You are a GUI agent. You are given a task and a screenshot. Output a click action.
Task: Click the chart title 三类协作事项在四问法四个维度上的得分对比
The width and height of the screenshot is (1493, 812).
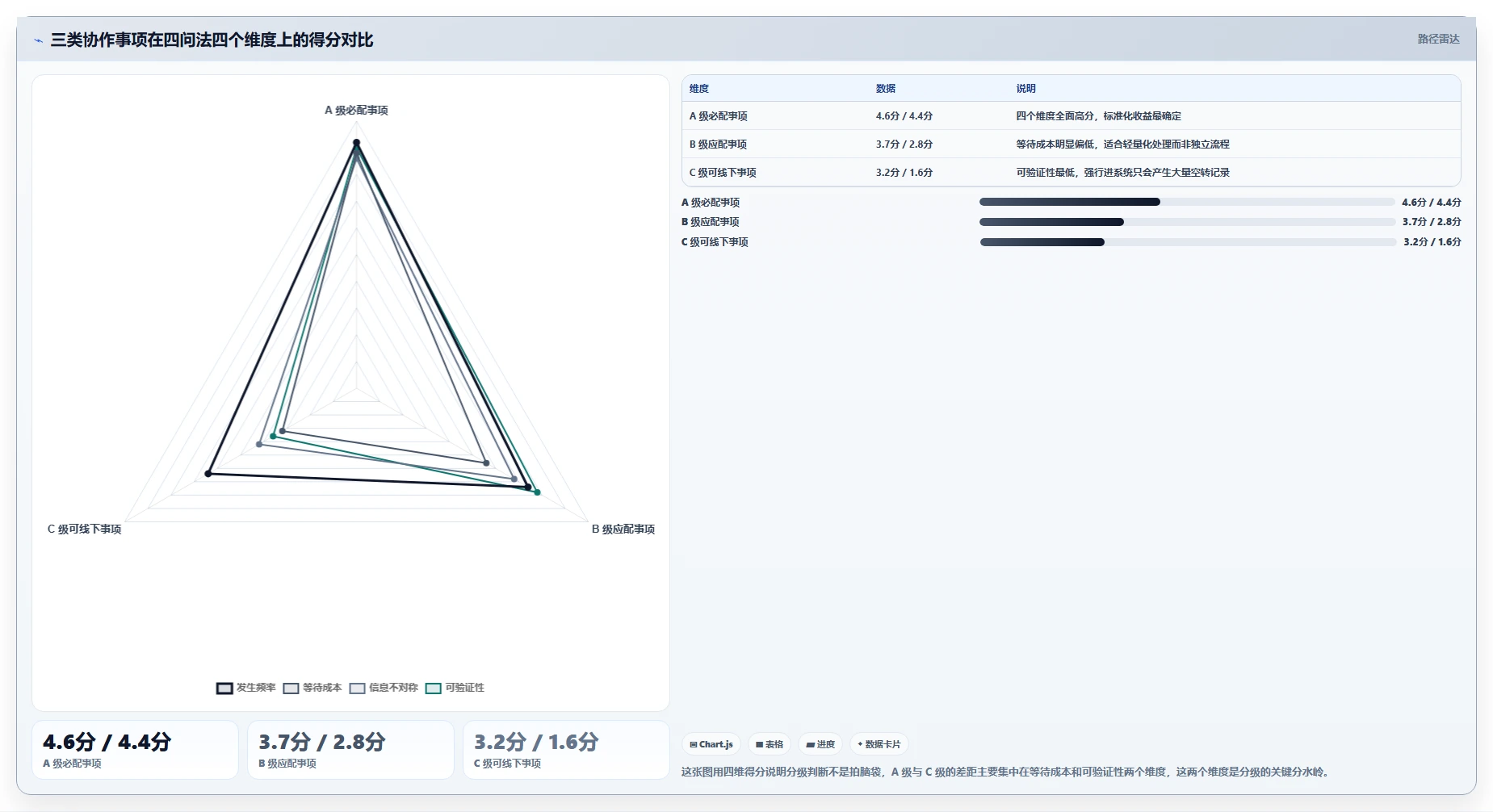pyautogui.click(x=212, y=40)
